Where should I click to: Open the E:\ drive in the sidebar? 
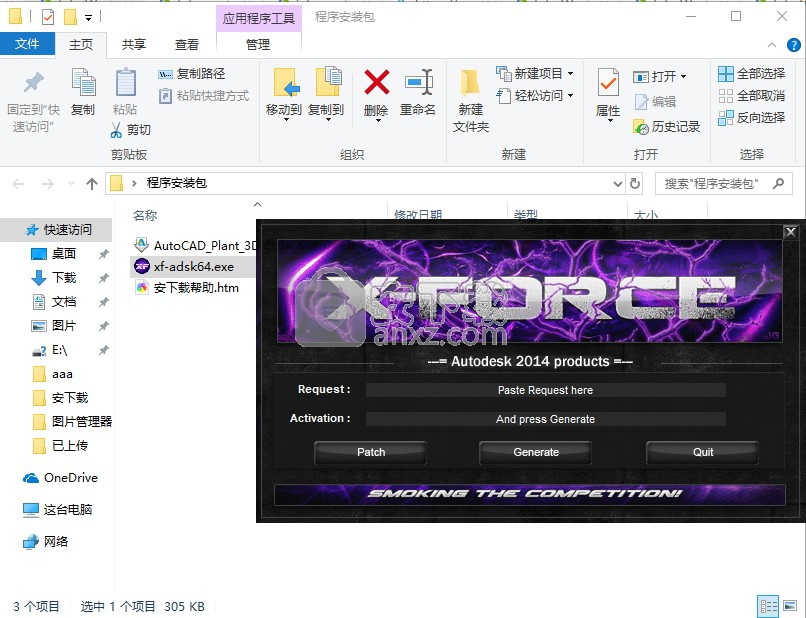[x=60, y=350]
